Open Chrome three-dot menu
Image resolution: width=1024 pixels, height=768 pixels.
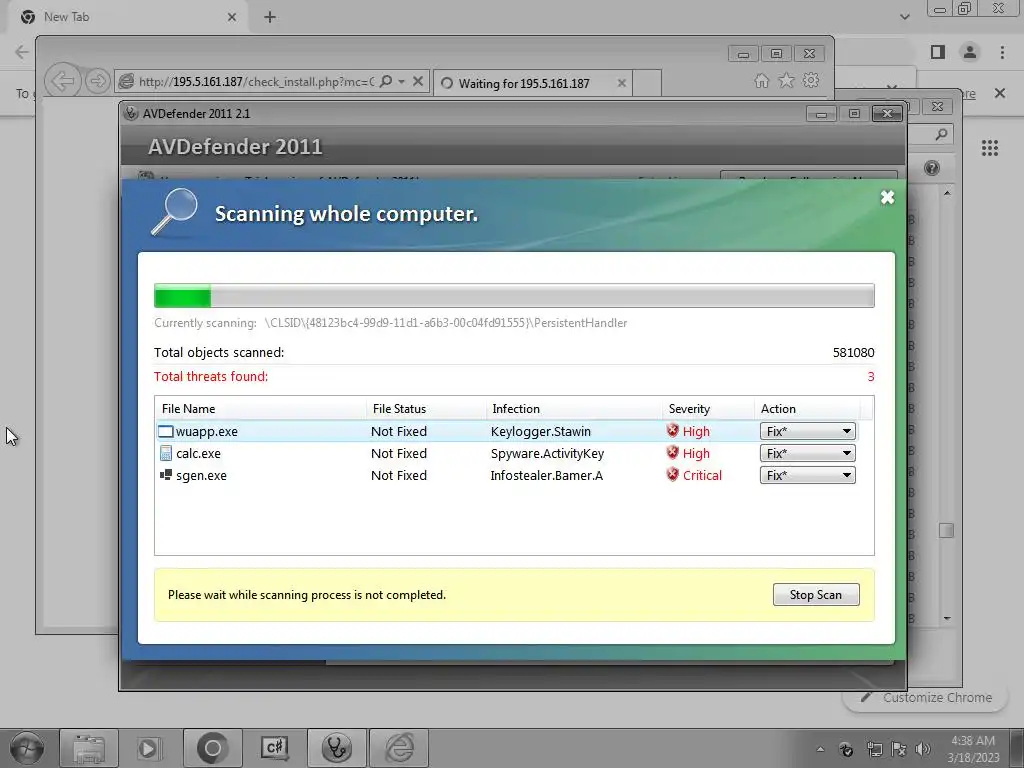1002,52
